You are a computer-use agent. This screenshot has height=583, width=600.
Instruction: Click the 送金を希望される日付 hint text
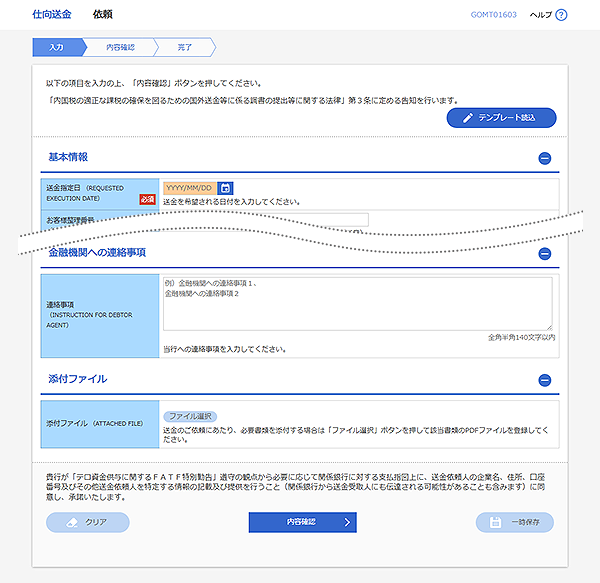click(232, 202)
